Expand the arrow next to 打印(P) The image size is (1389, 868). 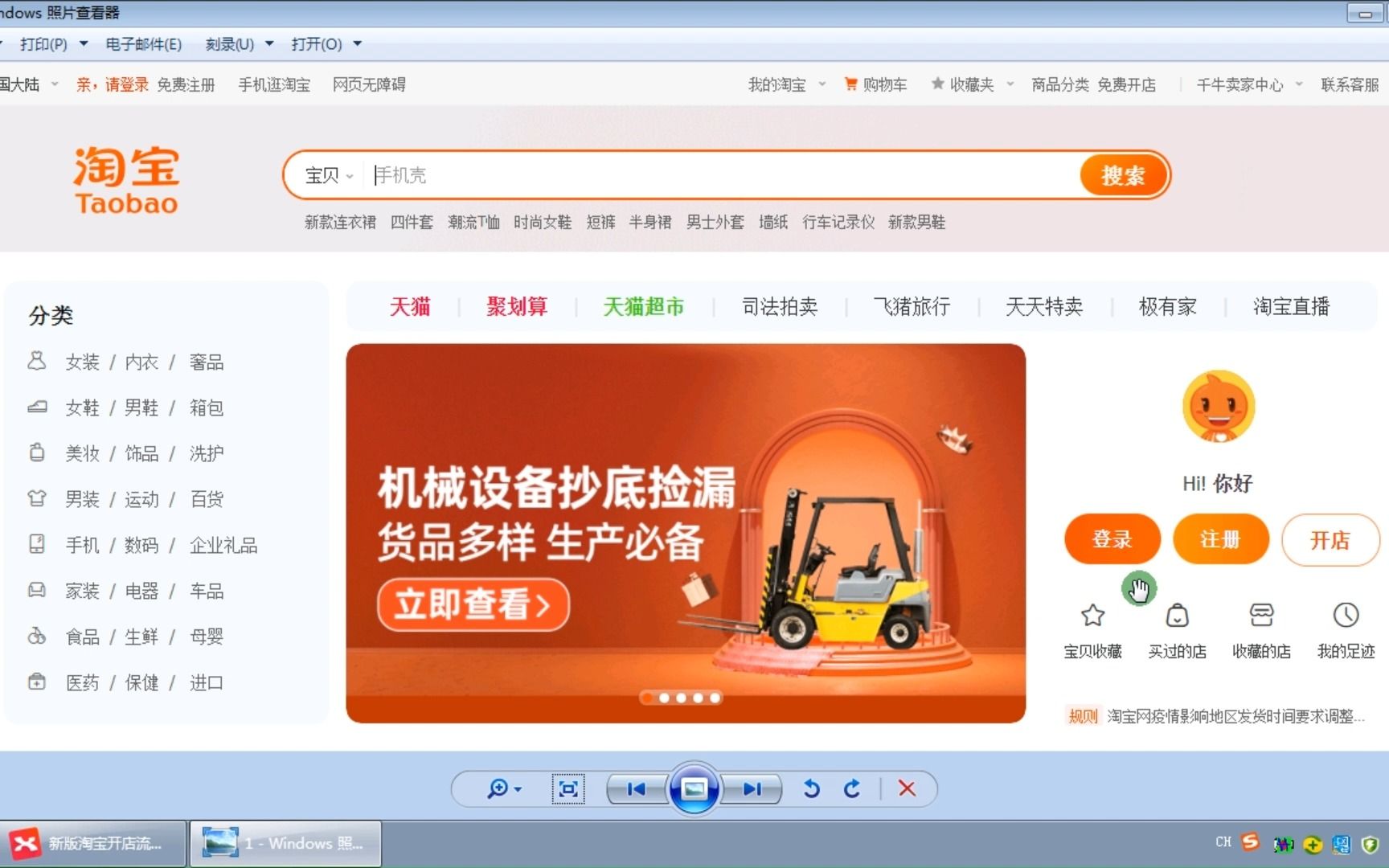(84, 44)
